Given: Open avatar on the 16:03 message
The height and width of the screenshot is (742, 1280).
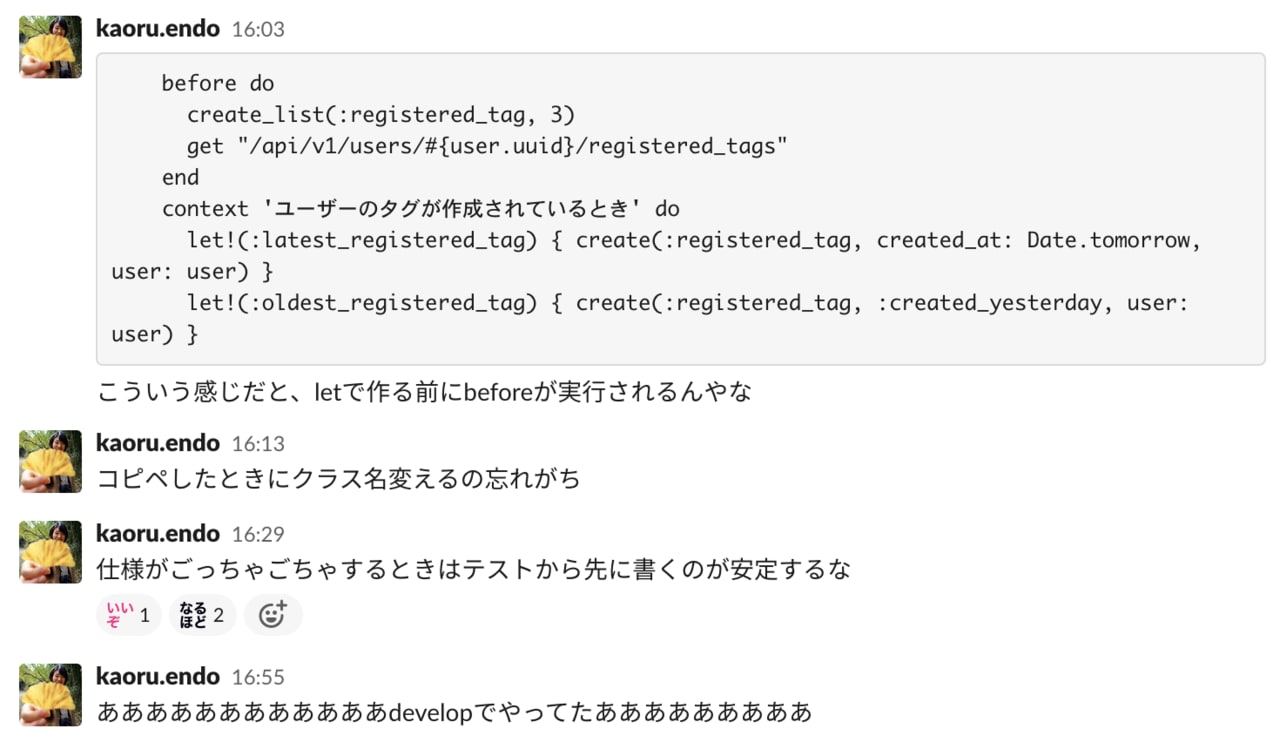Looking at the screenshot, I should click(50, 46).
